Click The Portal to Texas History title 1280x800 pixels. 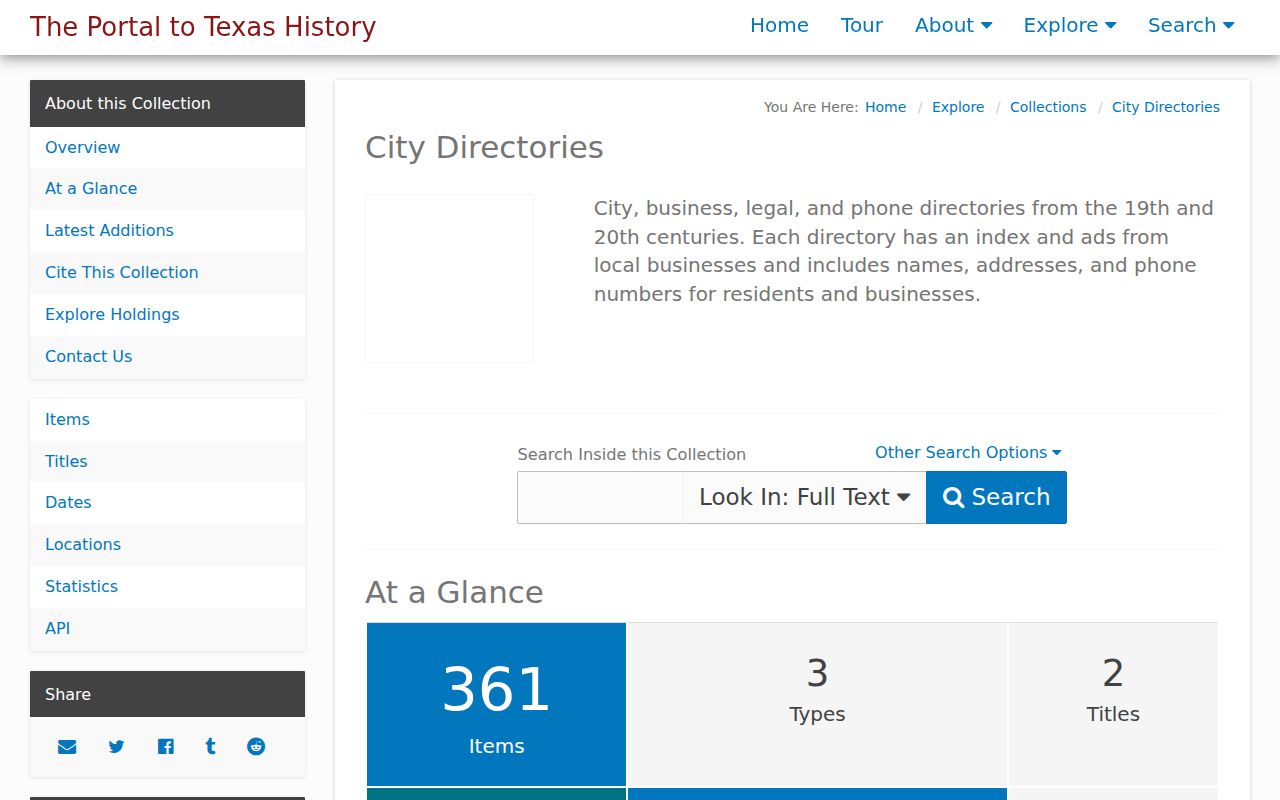click(x=203, y=27)
